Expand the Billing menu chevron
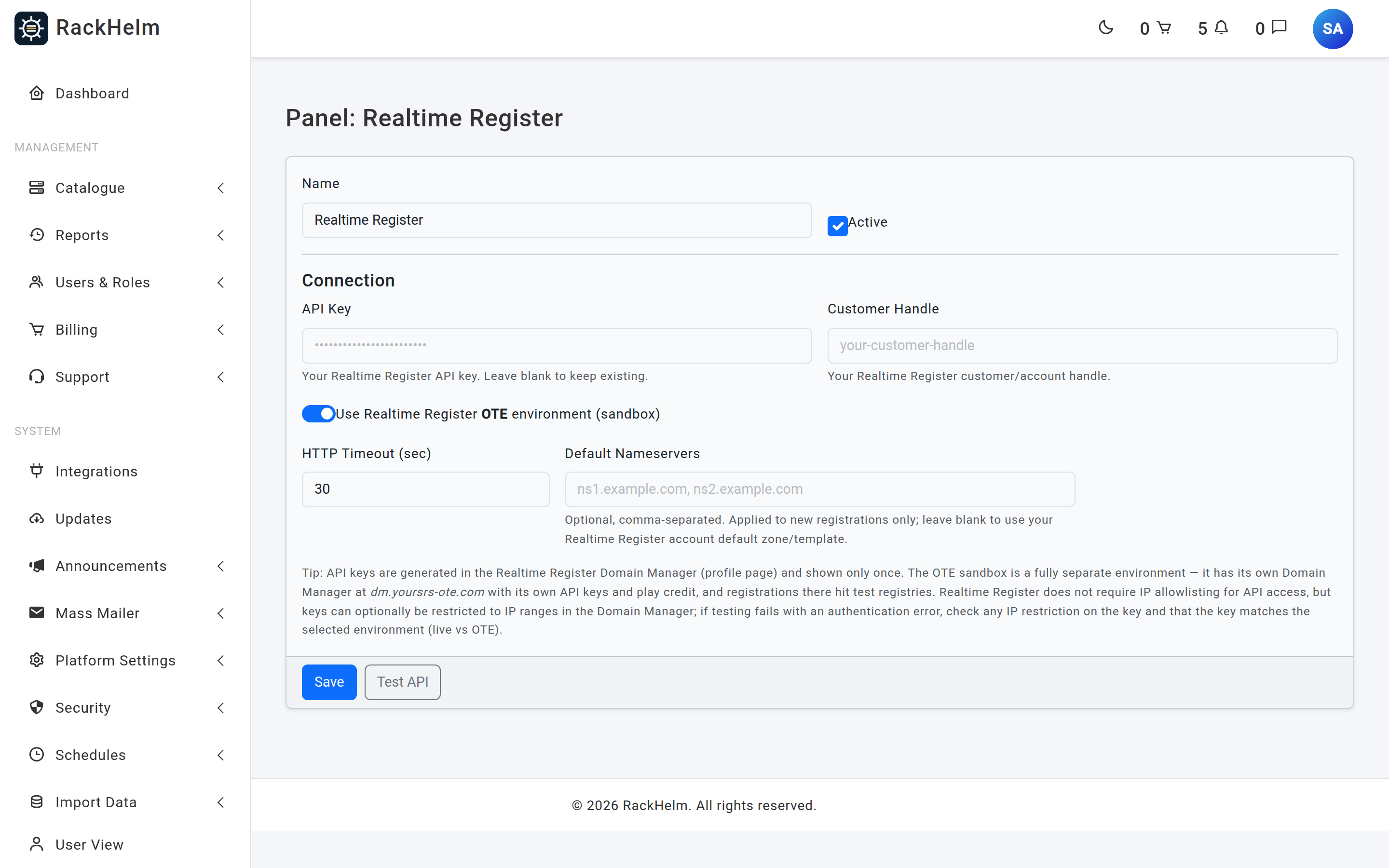This screenshot has width=1389, height=868. pyautogui.click(x=220, y=329)
